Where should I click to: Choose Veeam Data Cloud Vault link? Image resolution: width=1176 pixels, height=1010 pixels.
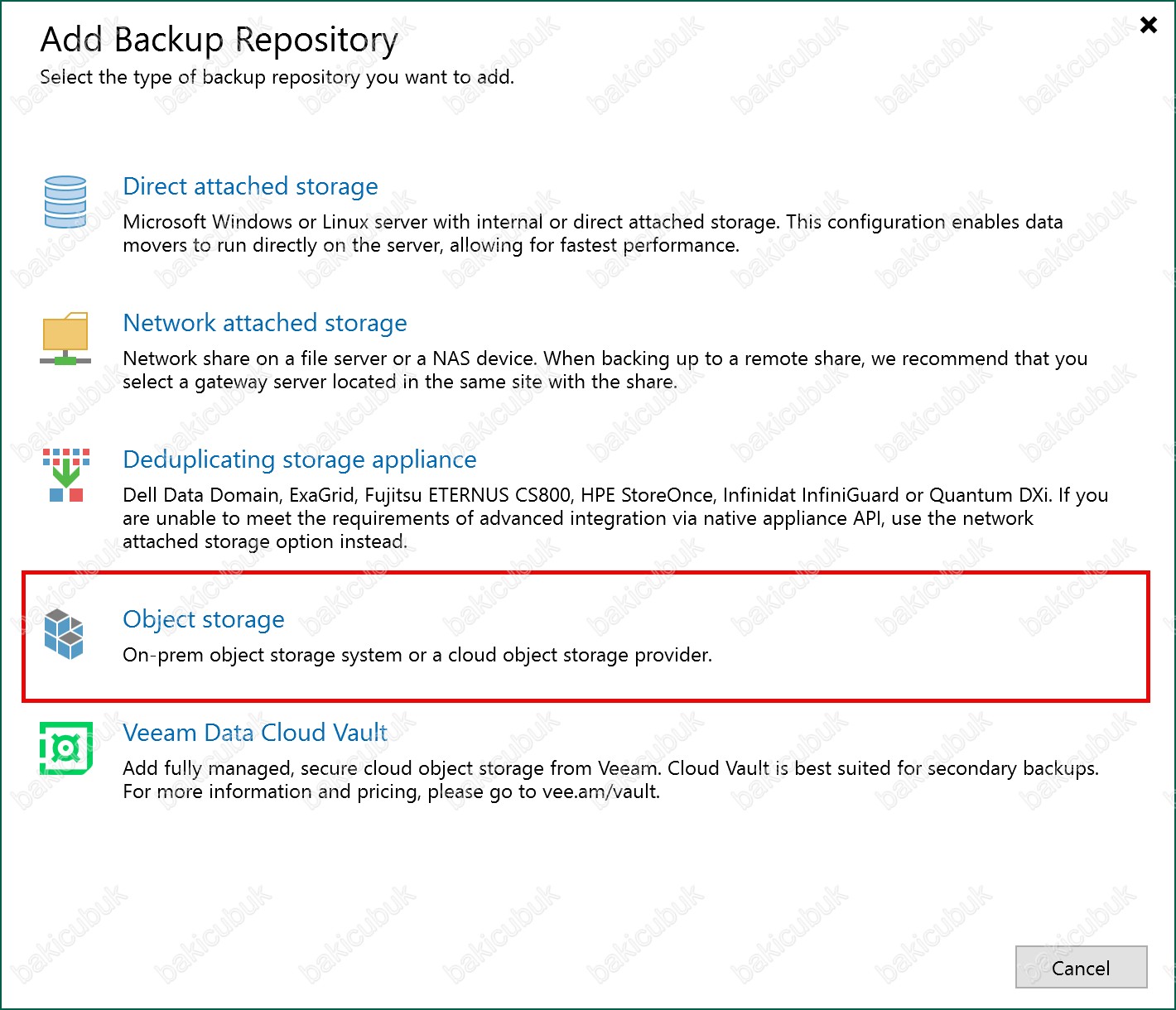click(255, 733)
